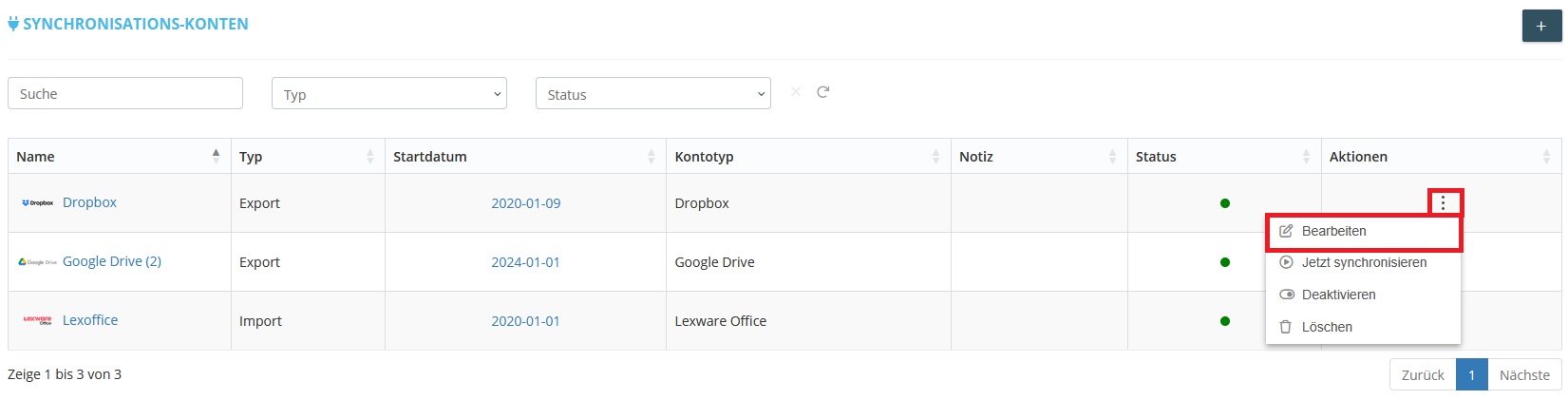
Task: Open the Lexoffice account link
Action: tap(90, 320)
